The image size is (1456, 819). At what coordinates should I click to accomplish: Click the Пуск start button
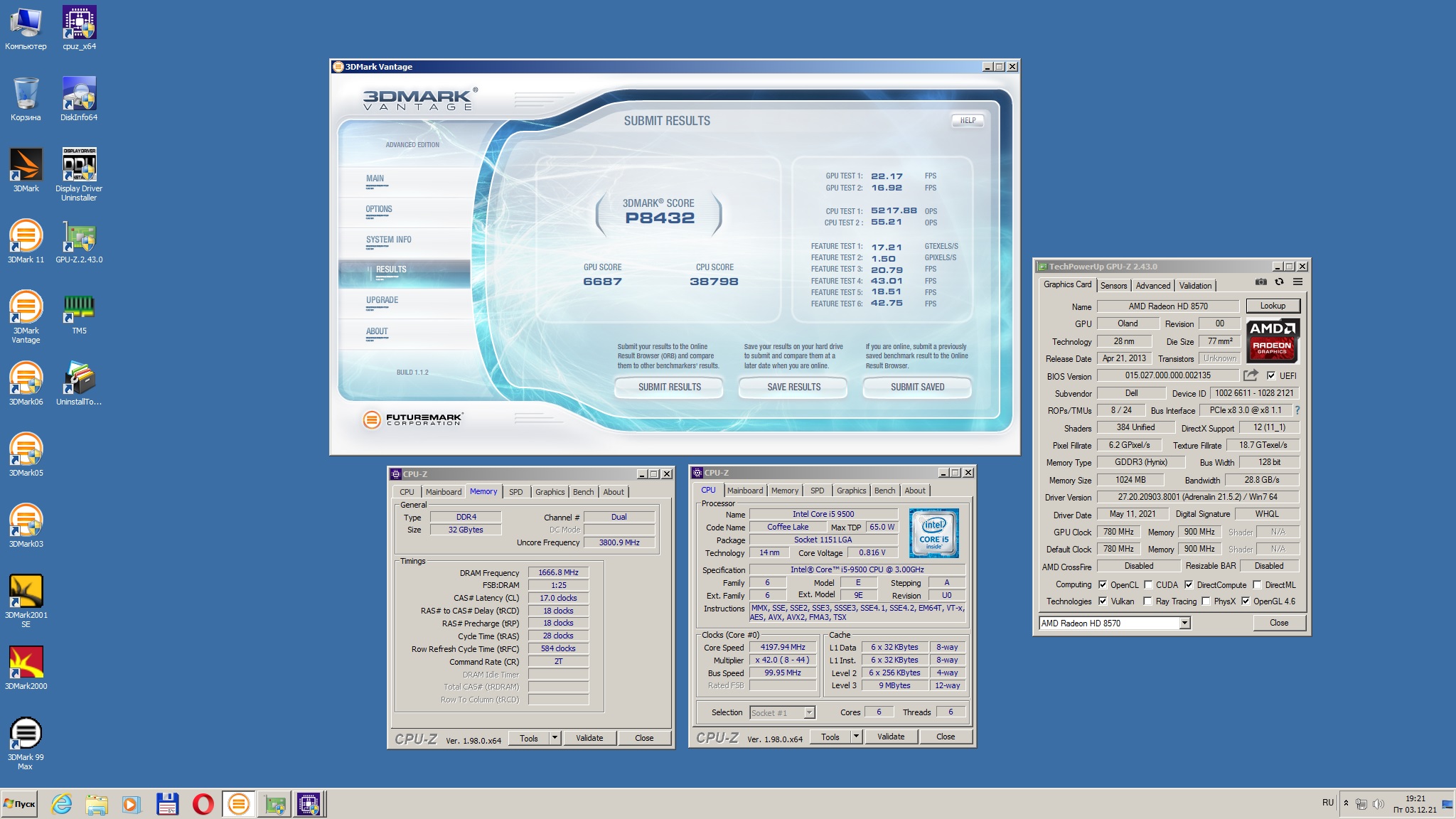click(19, 804)
